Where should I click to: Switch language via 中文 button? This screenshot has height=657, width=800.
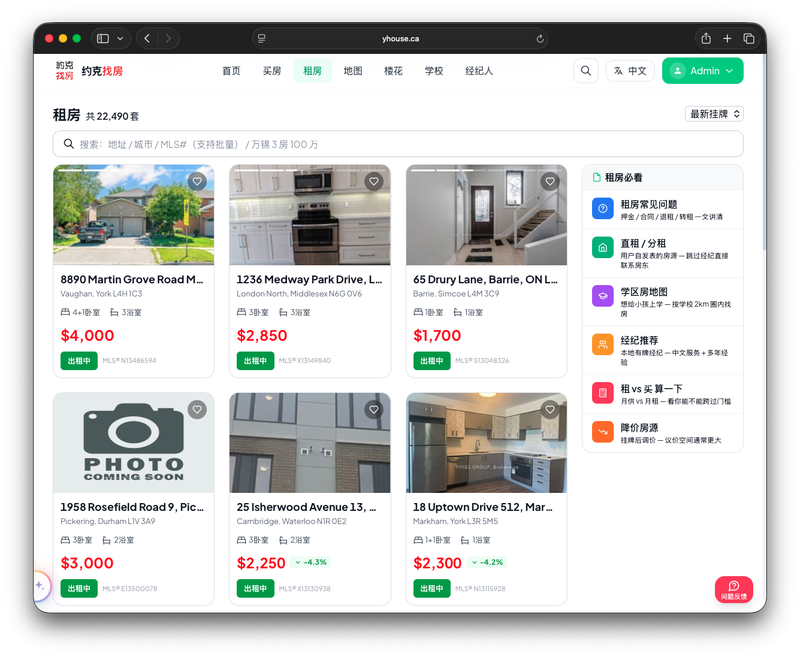click(630, 71)
